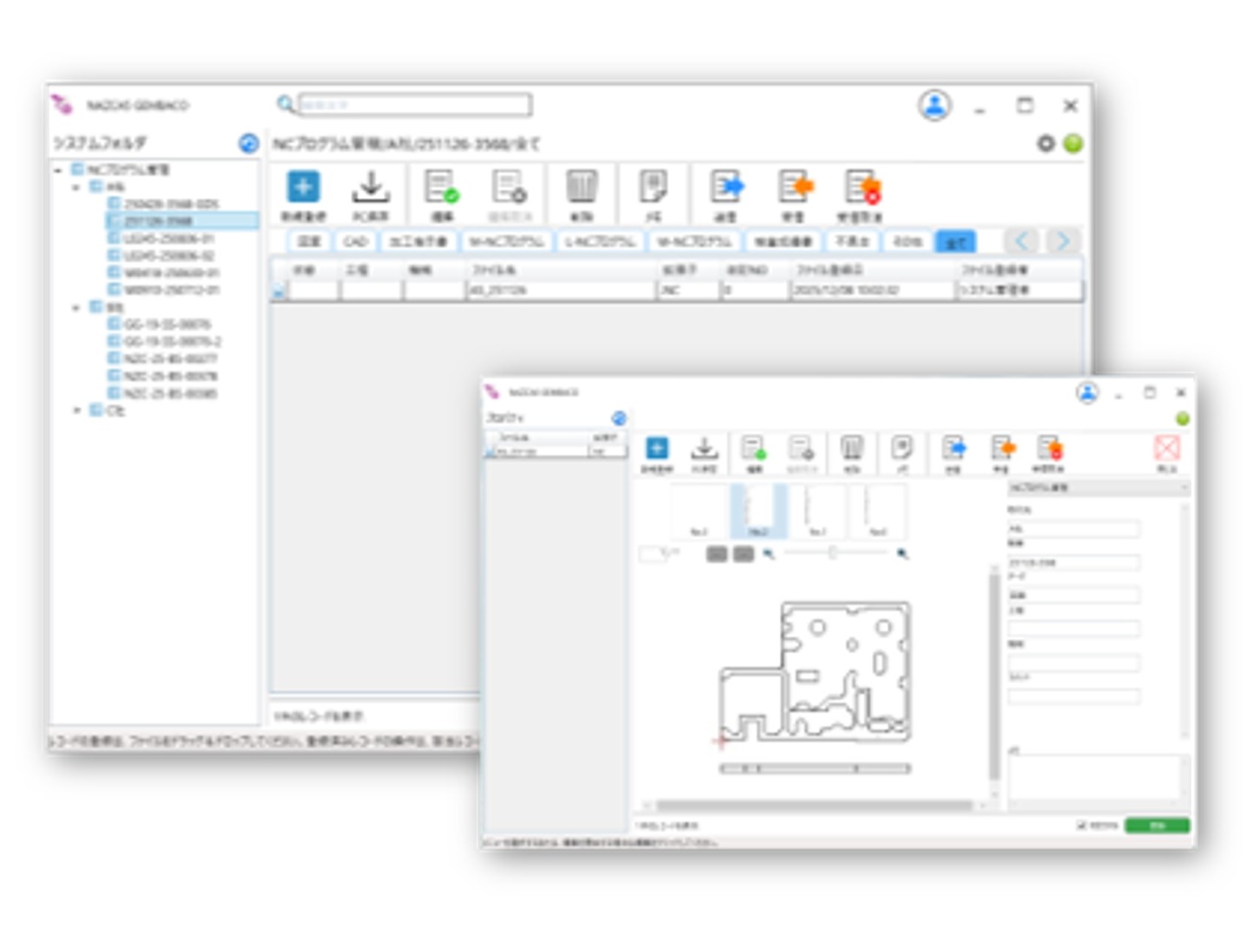This screenshot has height=952, width=1253.
Task: Click the preview zoom slider handle
Action: coord(832,553)
